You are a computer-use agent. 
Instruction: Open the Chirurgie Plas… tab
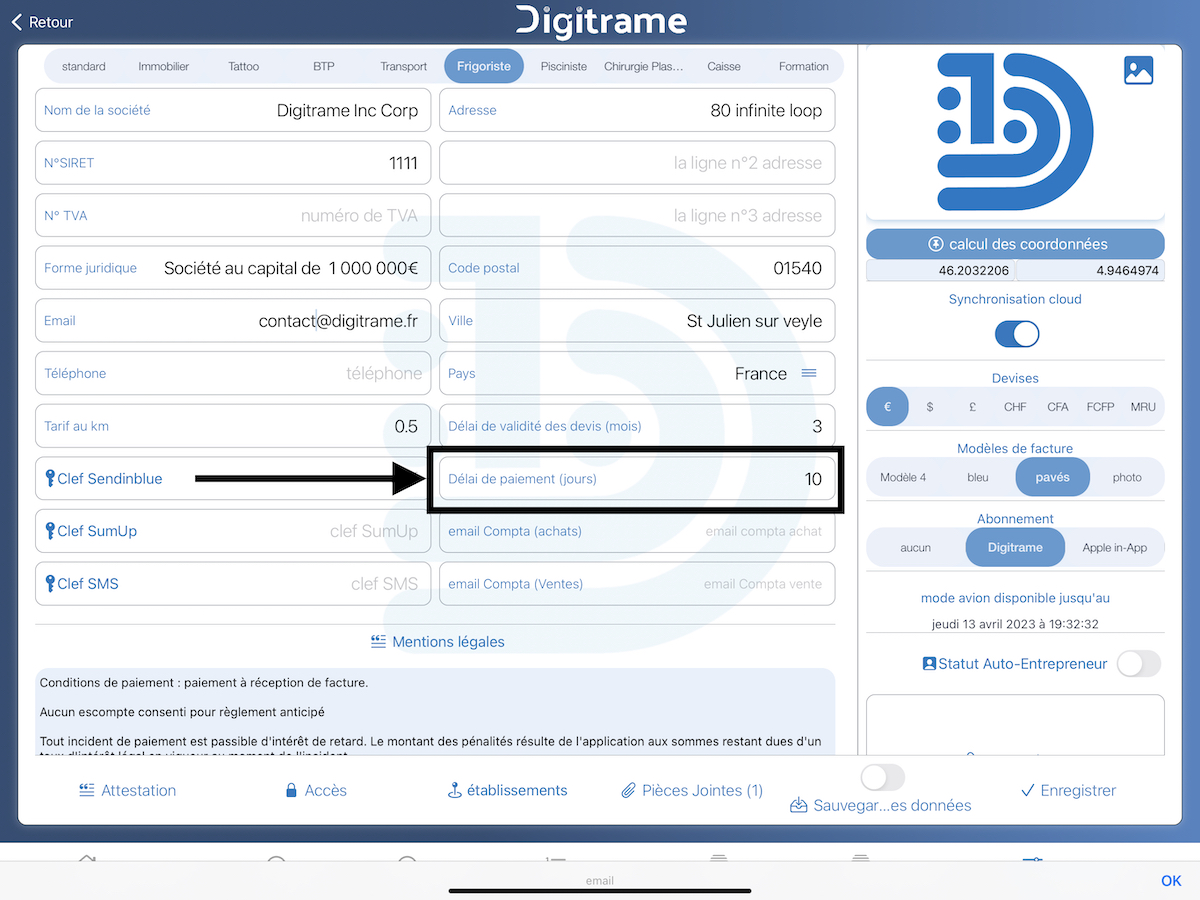[x=644, y=66]
